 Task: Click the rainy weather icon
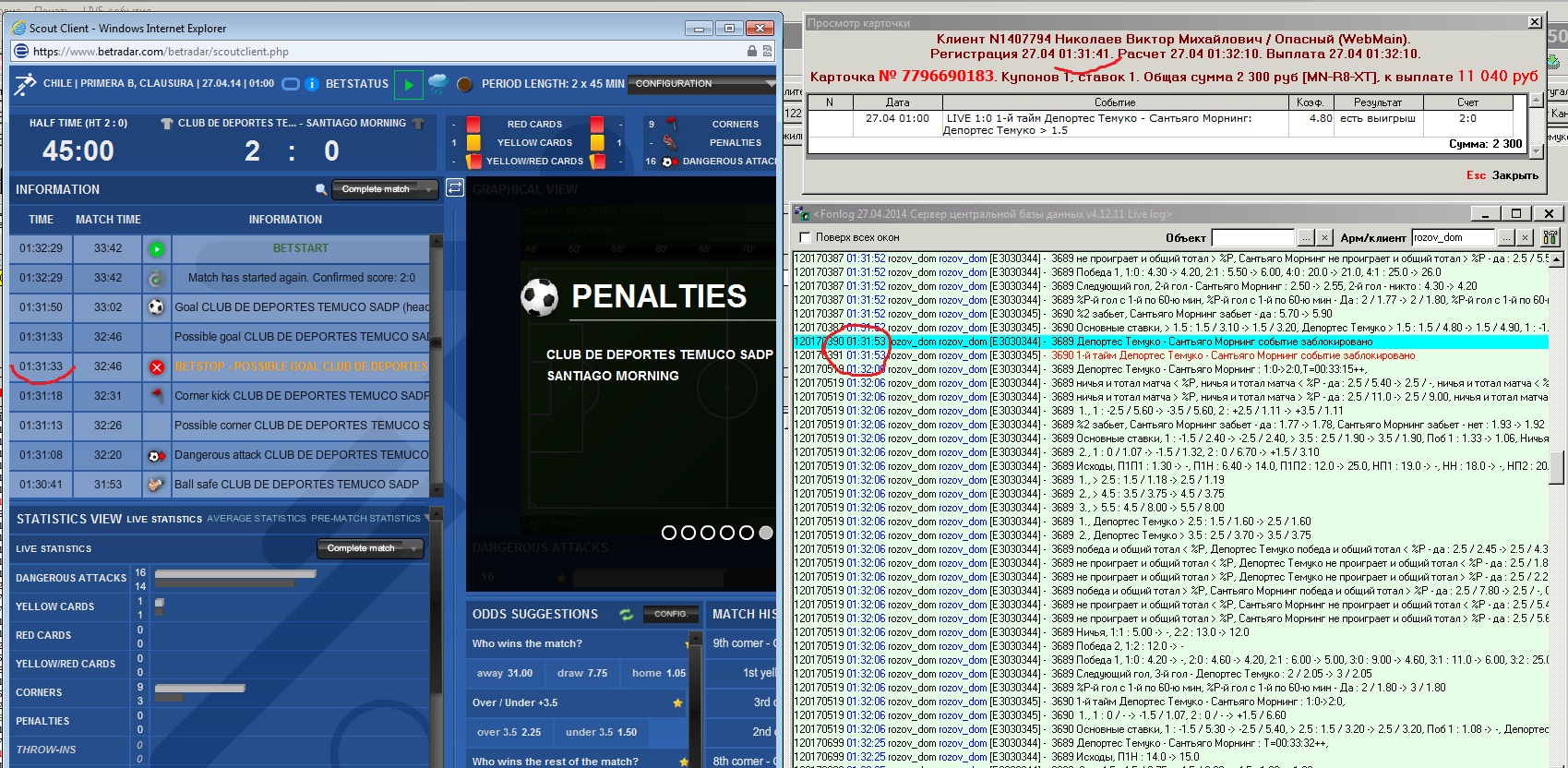coord(438,84)
